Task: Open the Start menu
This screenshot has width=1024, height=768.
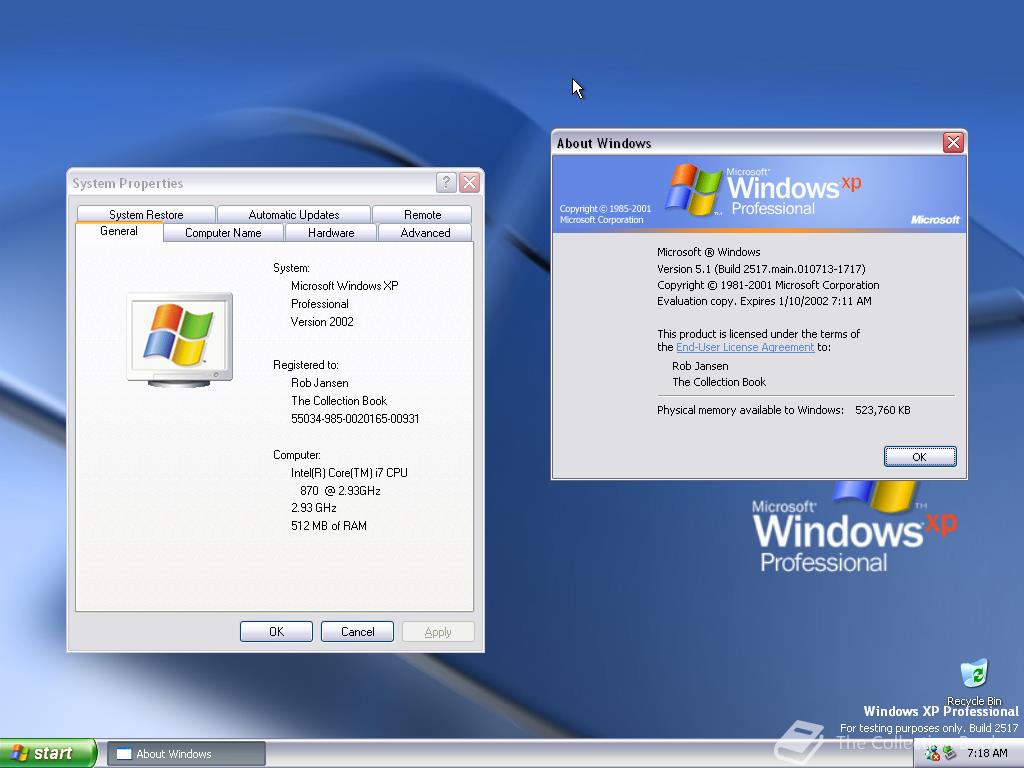Action: (47, 753)
